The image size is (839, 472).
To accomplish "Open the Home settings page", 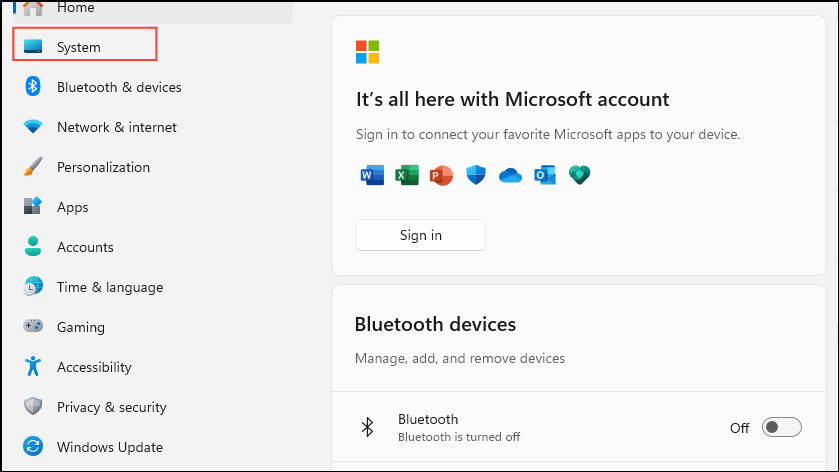I will coord(153,10).
